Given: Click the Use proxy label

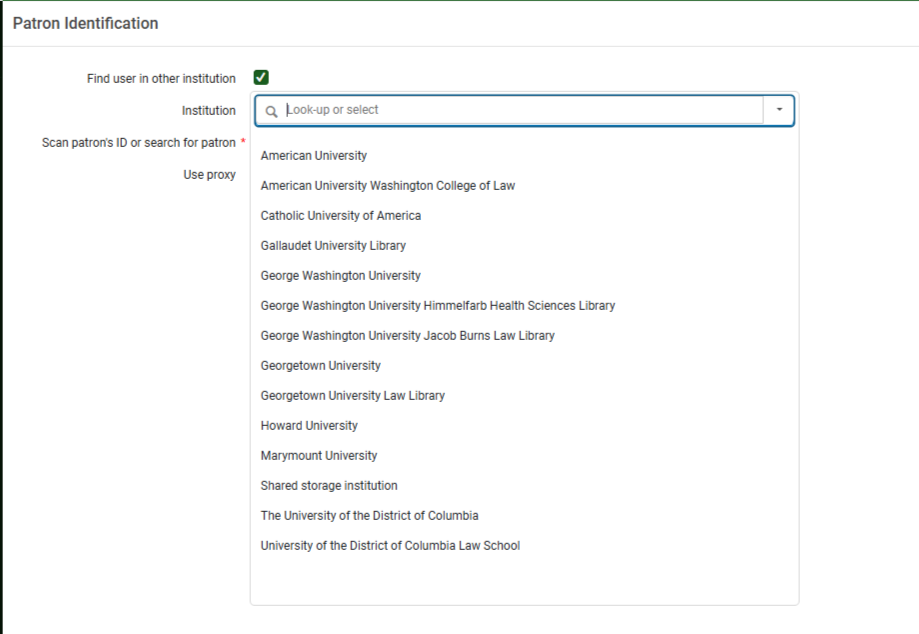Looking at the screenshot, I should (x=209, y=175).
